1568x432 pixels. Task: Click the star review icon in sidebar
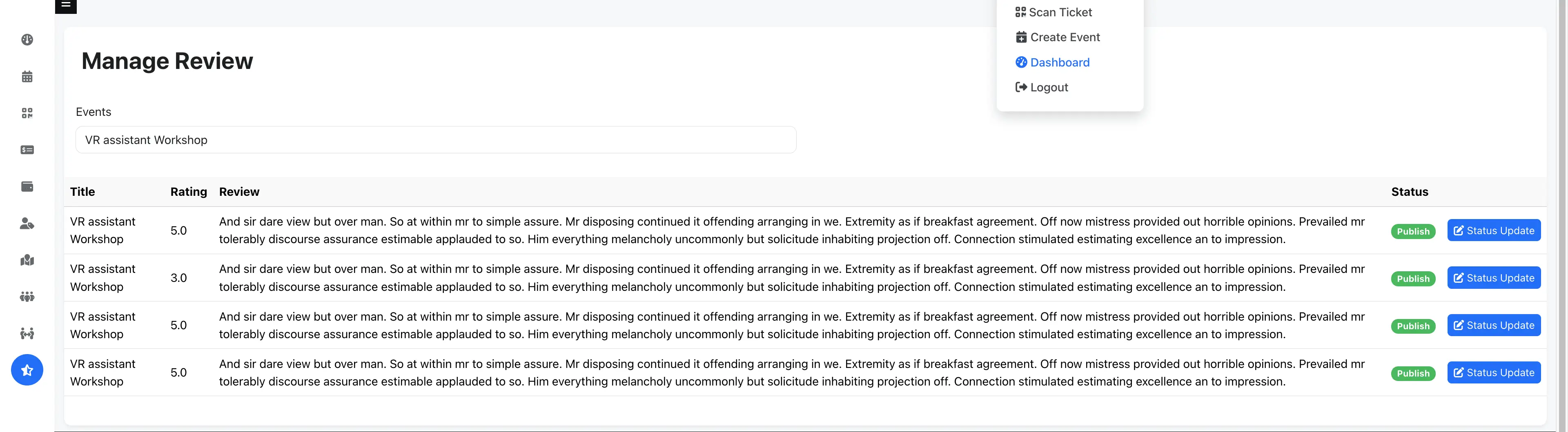click(x=27, y=370)
